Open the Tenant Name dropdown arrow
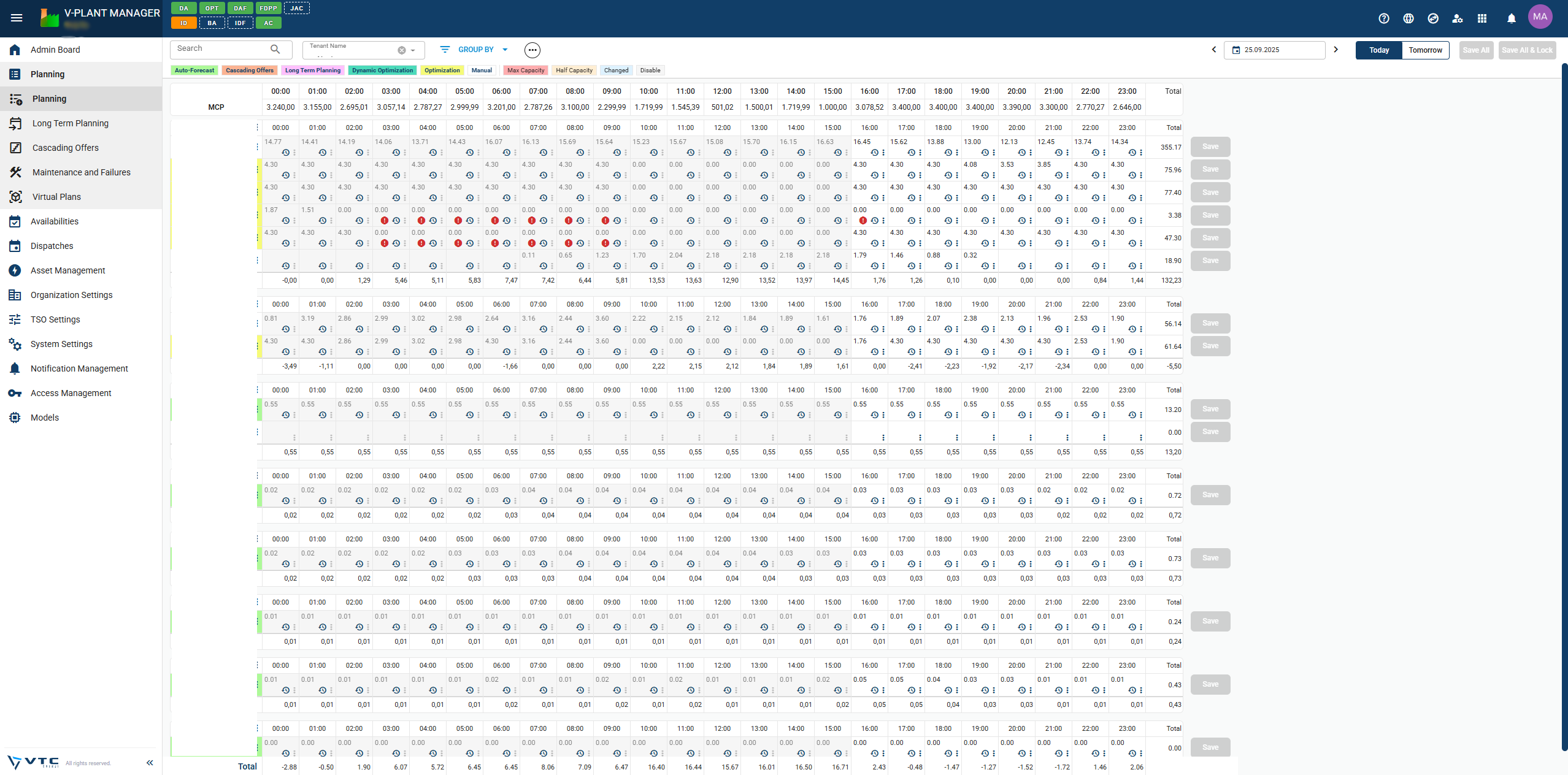The height and width of the screenshot is (775, 1568). click(413, 50)
